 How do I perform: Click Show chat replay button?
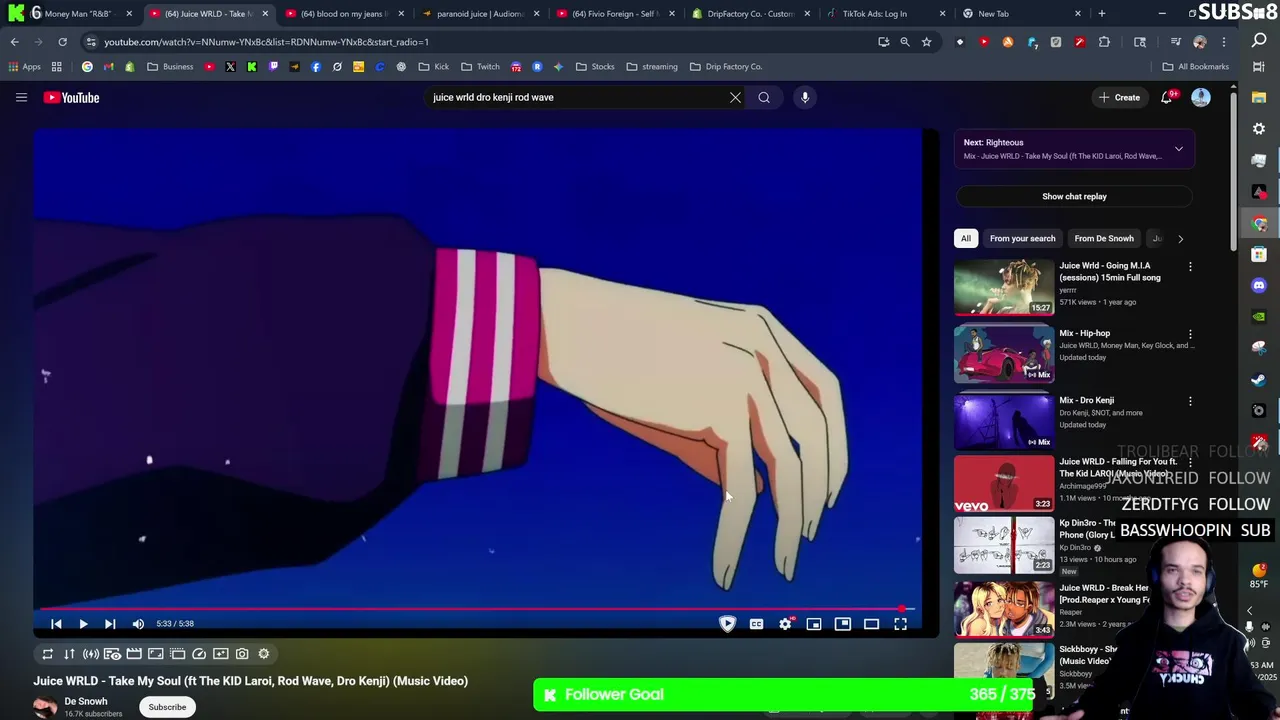tap(1074, 196)
